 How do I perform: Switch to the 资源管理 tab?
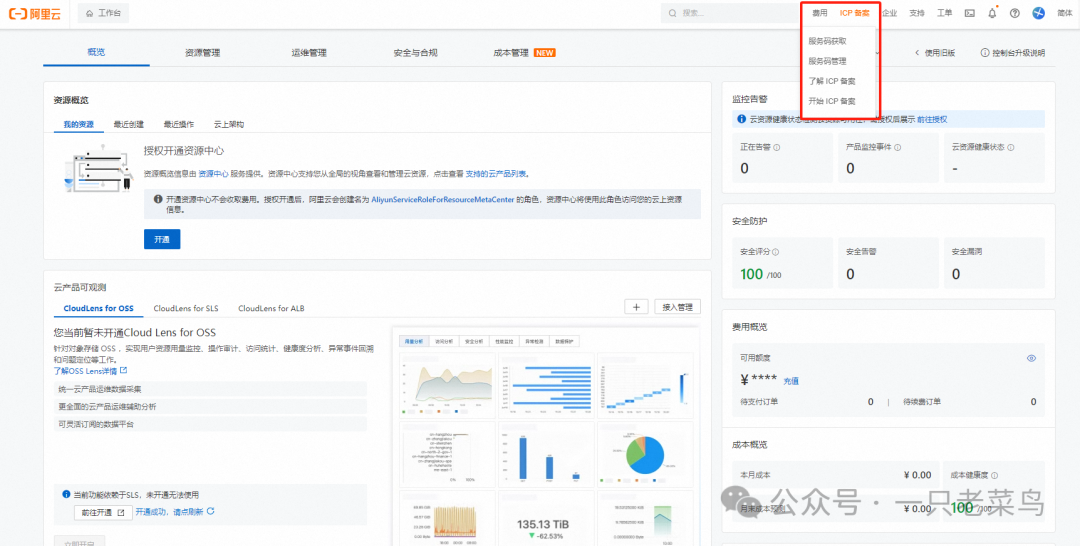click(x=202, y=52)
